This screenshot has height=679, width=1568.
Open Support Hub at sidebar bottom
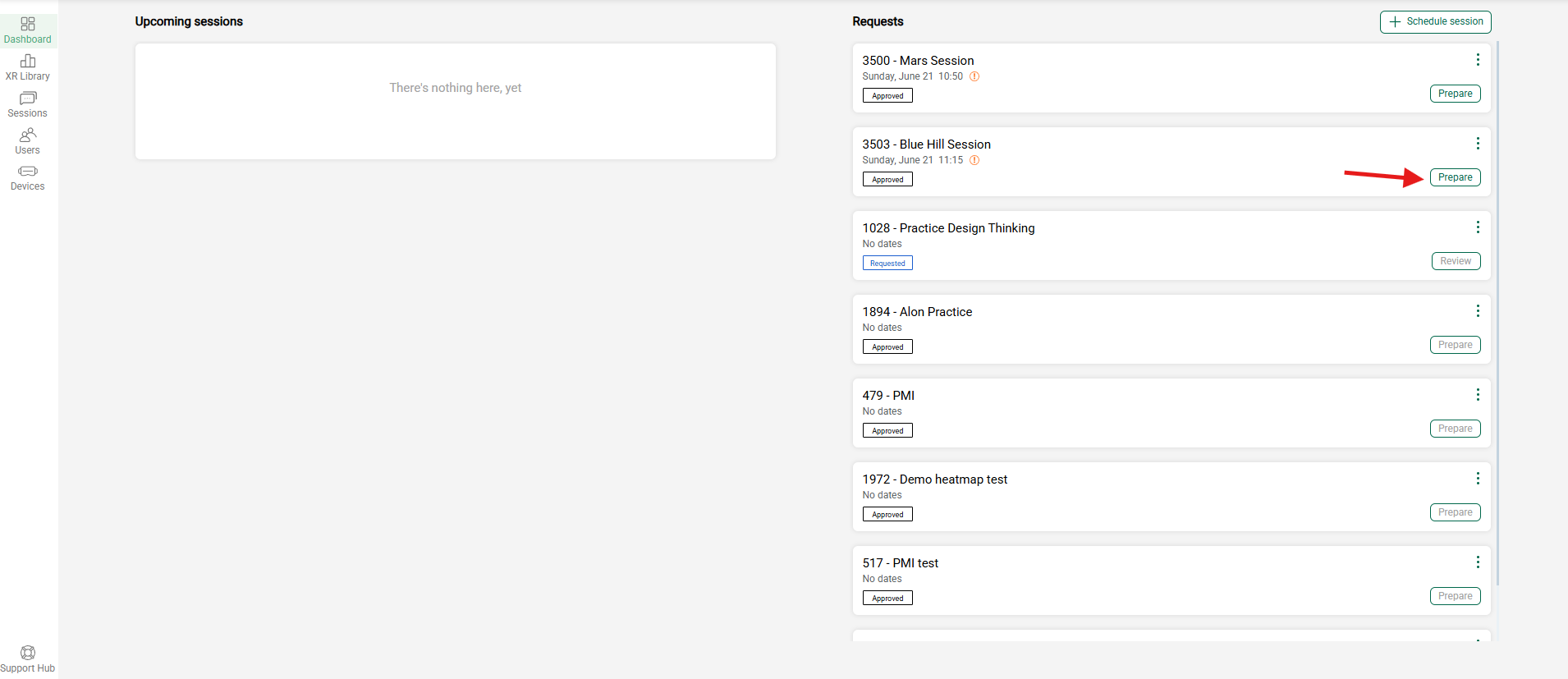tap(28, 659)
